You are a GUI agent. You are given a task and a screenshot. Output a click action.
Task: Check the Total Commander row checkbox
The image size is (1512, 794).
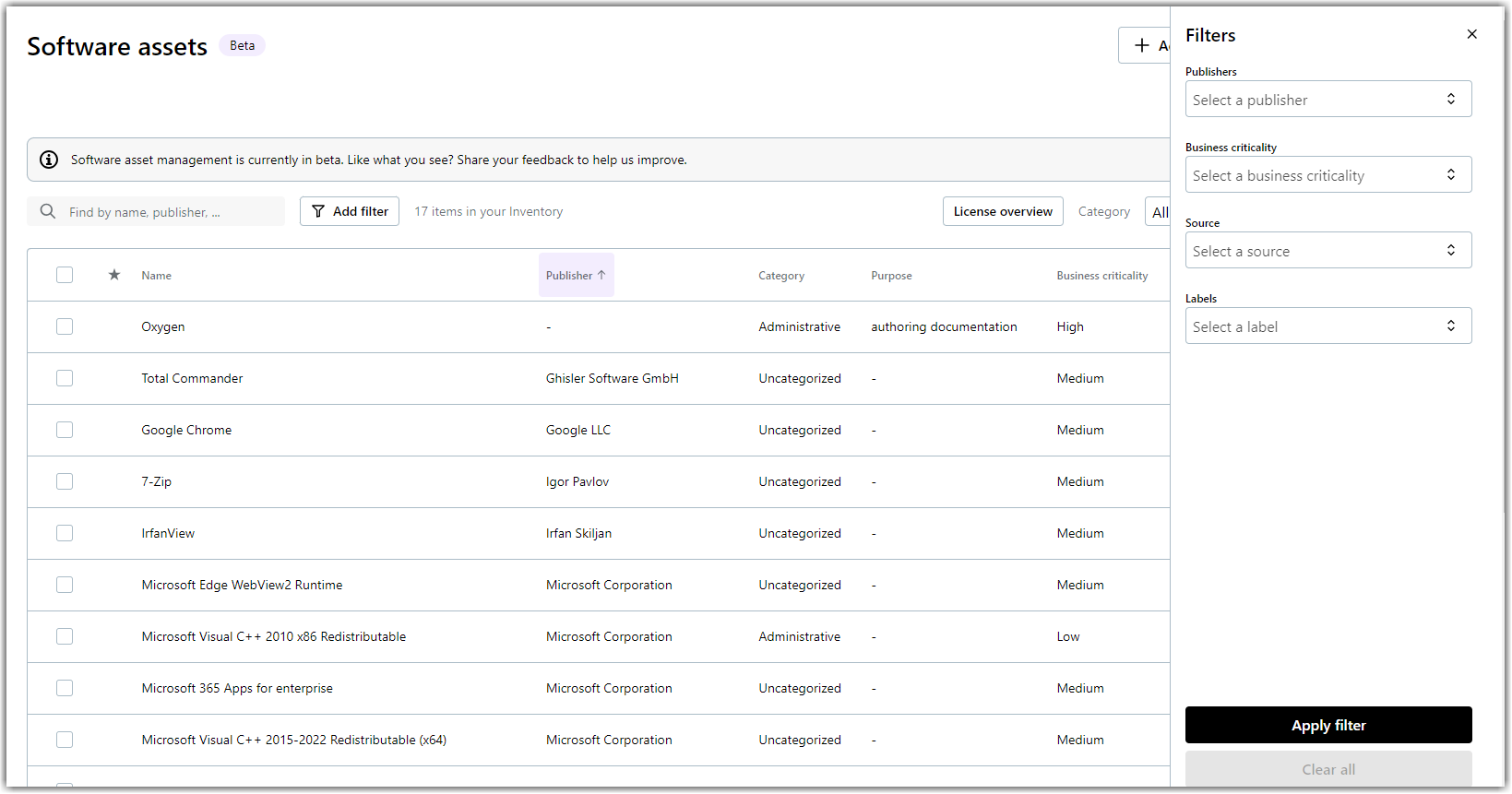coord(65,378)
